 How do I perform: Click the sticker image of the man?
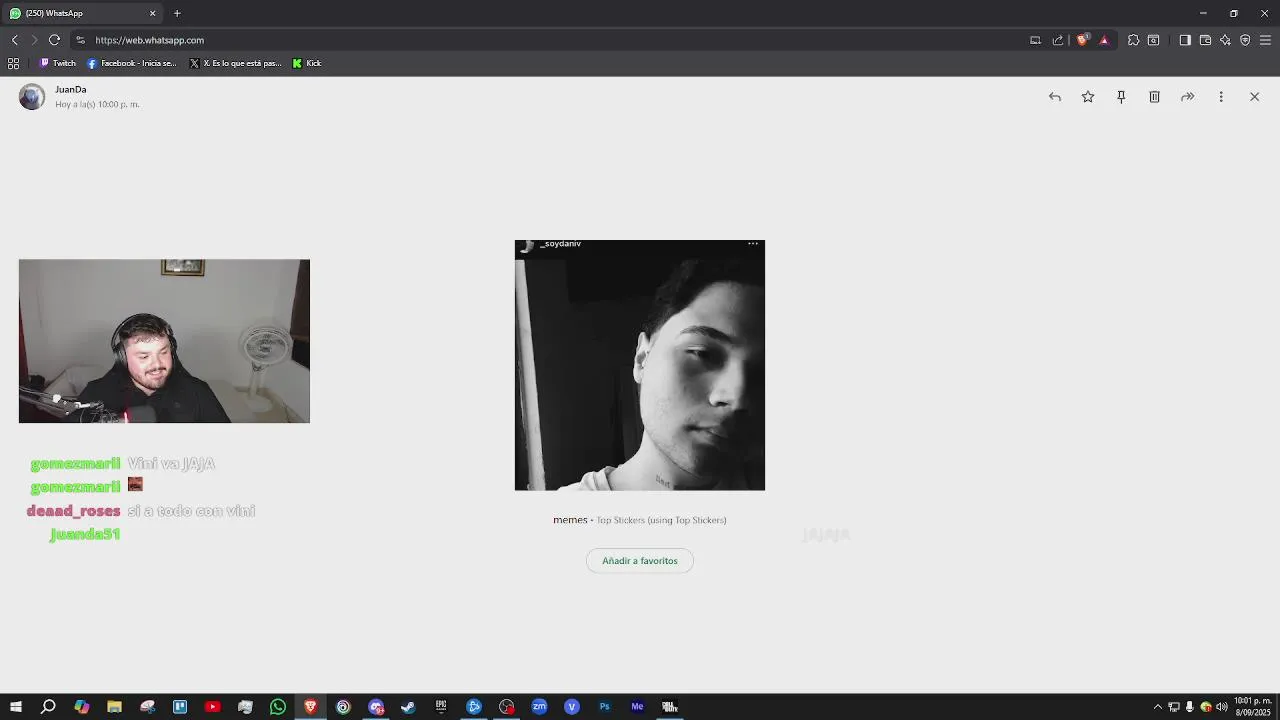(640, 365)
